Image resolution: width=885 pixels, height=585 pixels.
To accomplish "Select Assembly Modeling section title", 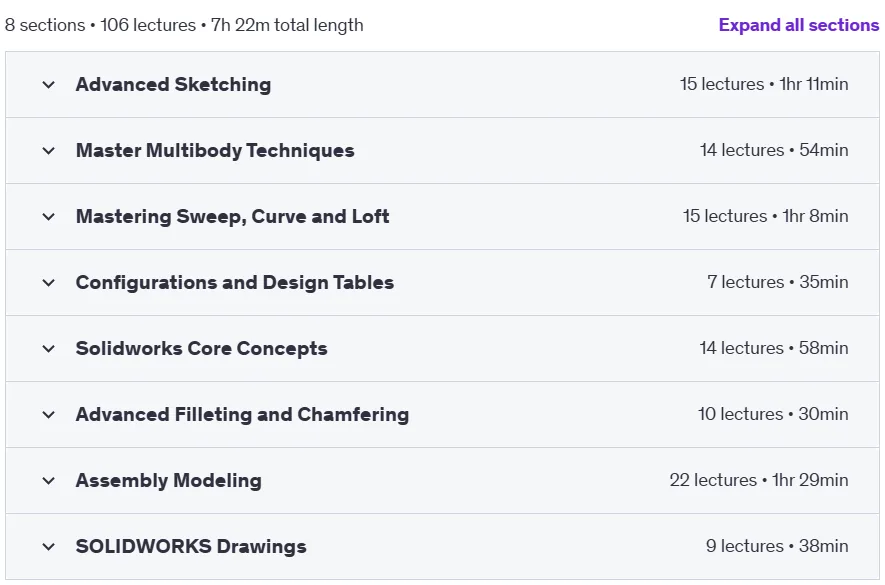I will (169, 481).
